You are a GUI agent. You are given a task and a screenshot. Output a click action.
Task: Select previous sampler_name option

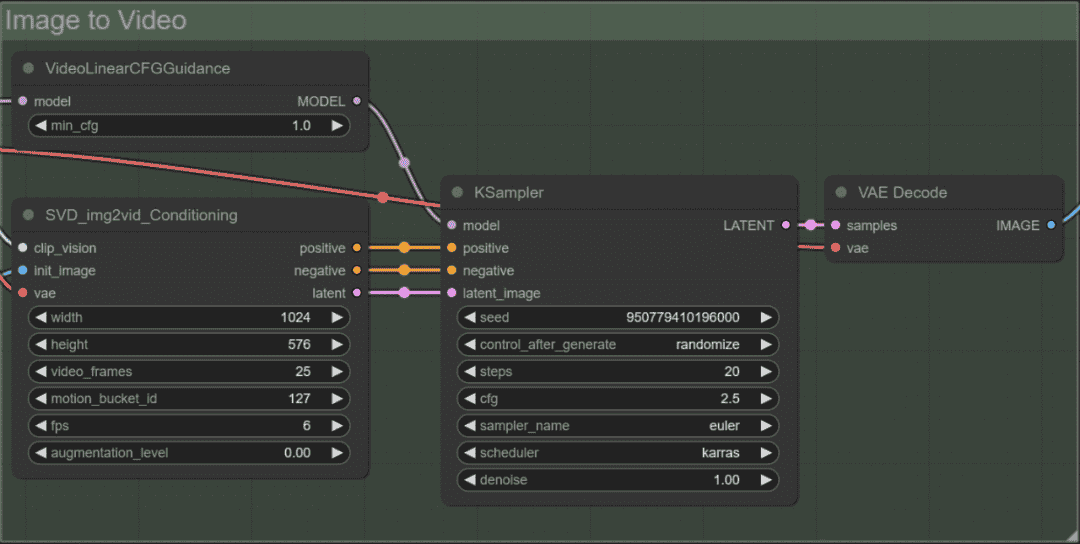pyautogui.click(x=470, y=426)
